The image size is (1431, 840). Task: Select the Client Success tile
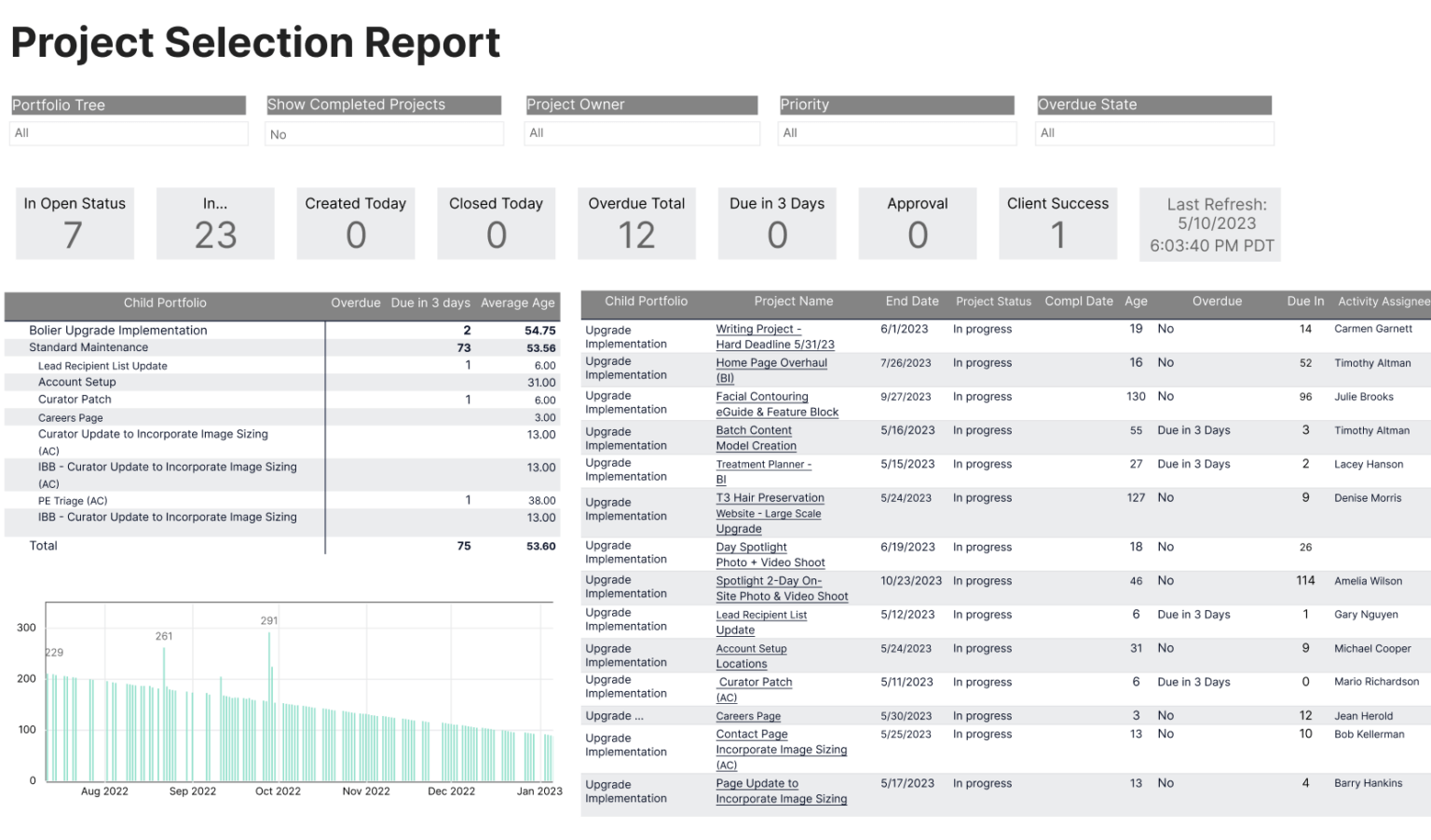click(x=1057, y=224)
